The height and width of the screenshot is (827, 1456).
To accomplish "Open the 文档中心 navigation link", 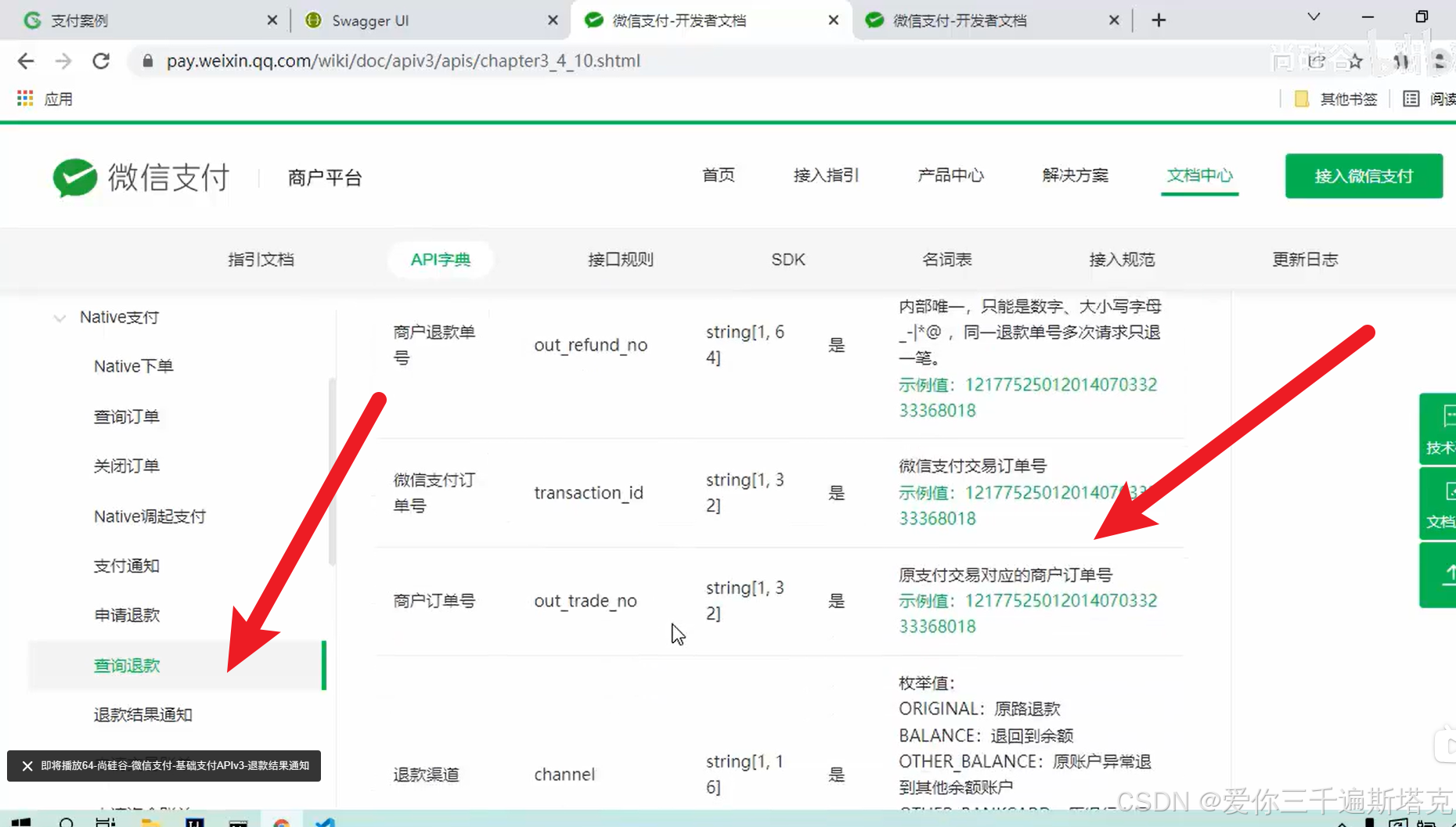I will point(1199,175).
